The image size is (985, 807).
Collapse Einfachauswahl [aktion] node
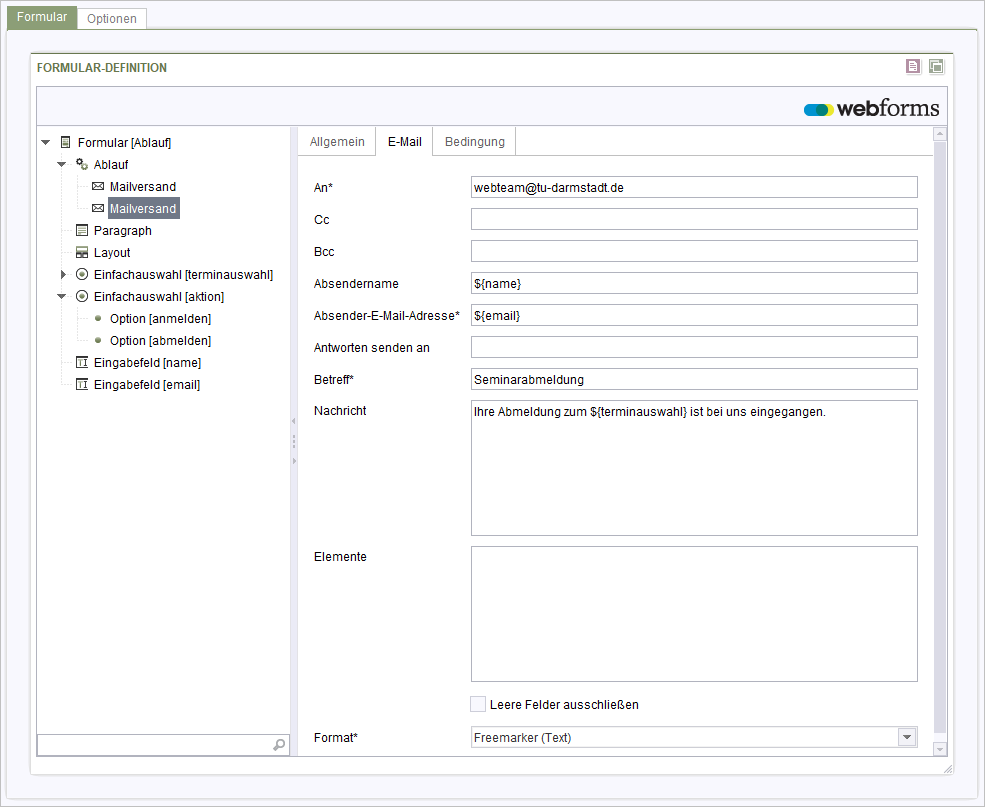62,296
